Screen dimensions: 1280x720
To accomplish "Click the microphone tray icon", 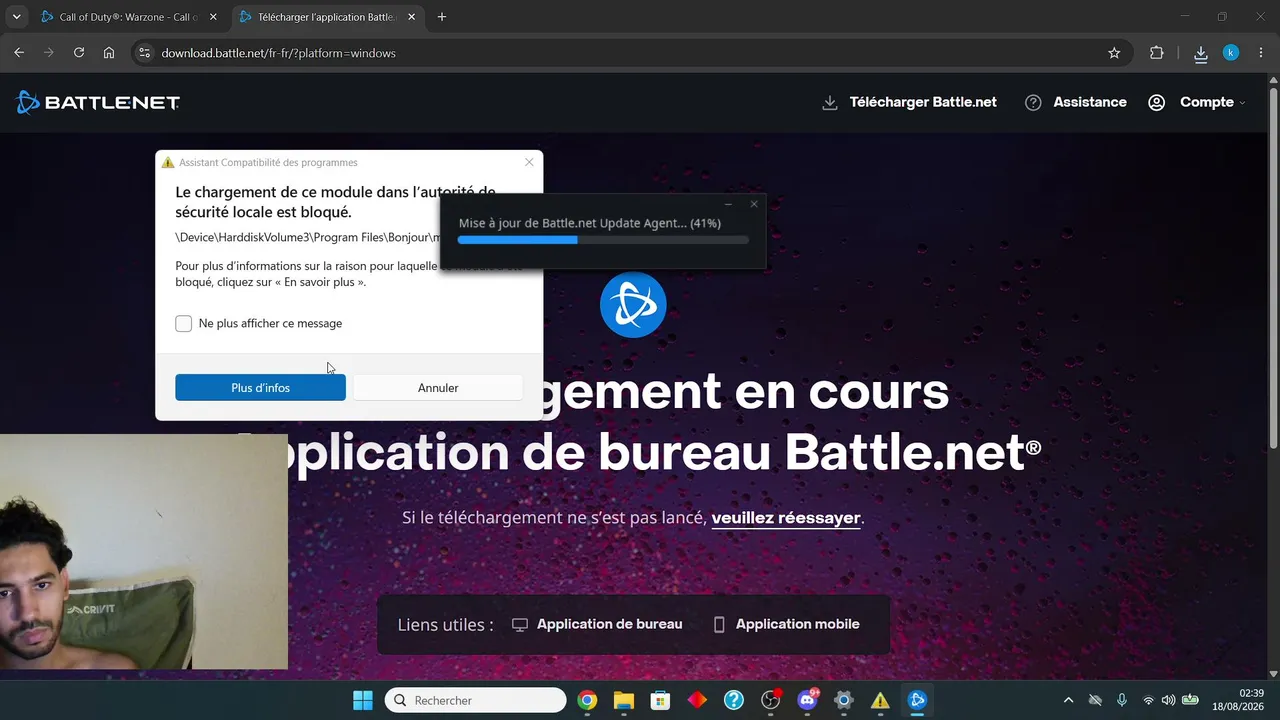I will pyautogui.click(x=1122, y=700).
